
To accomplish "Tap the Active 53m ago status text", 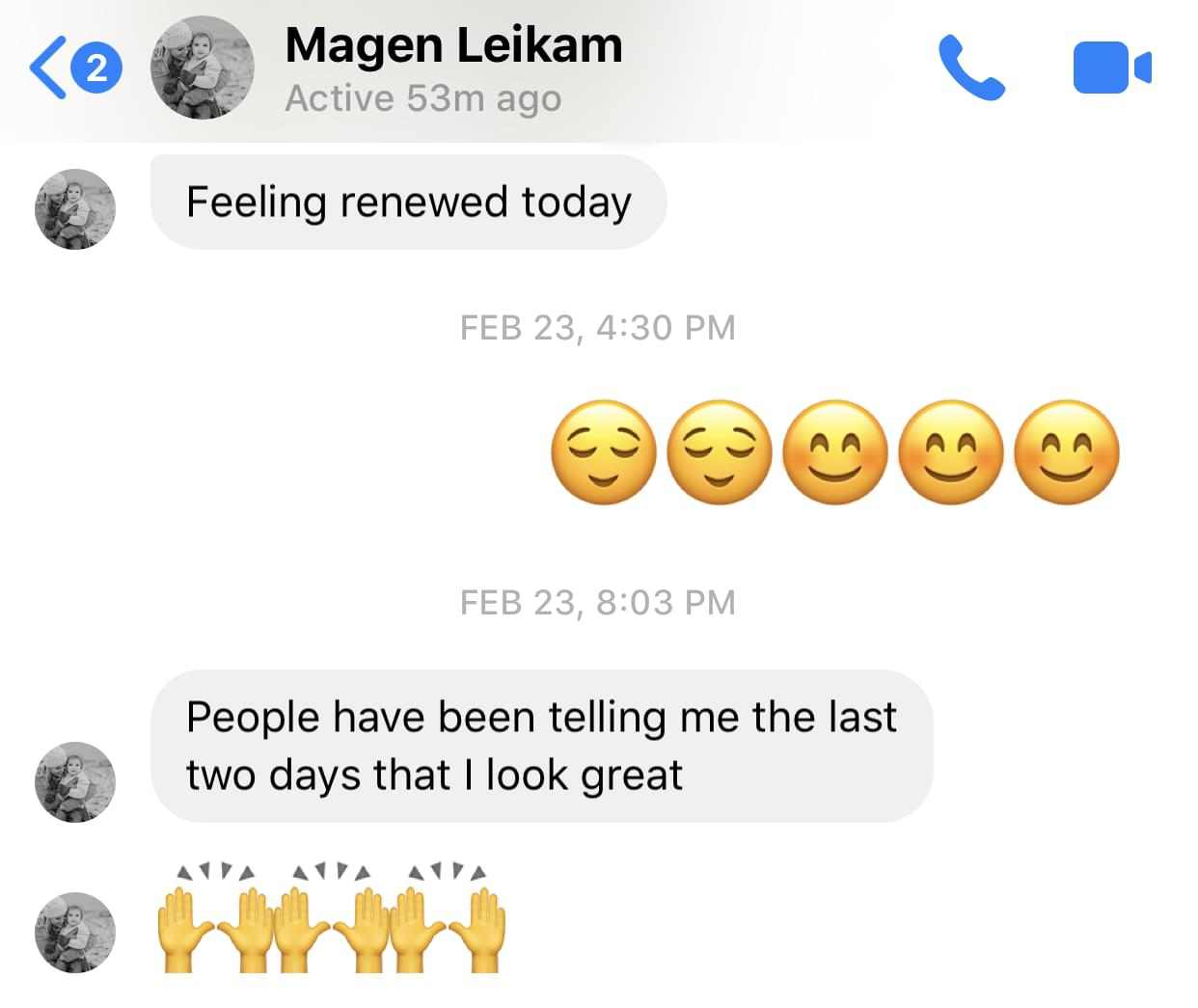I will point(423,98).
